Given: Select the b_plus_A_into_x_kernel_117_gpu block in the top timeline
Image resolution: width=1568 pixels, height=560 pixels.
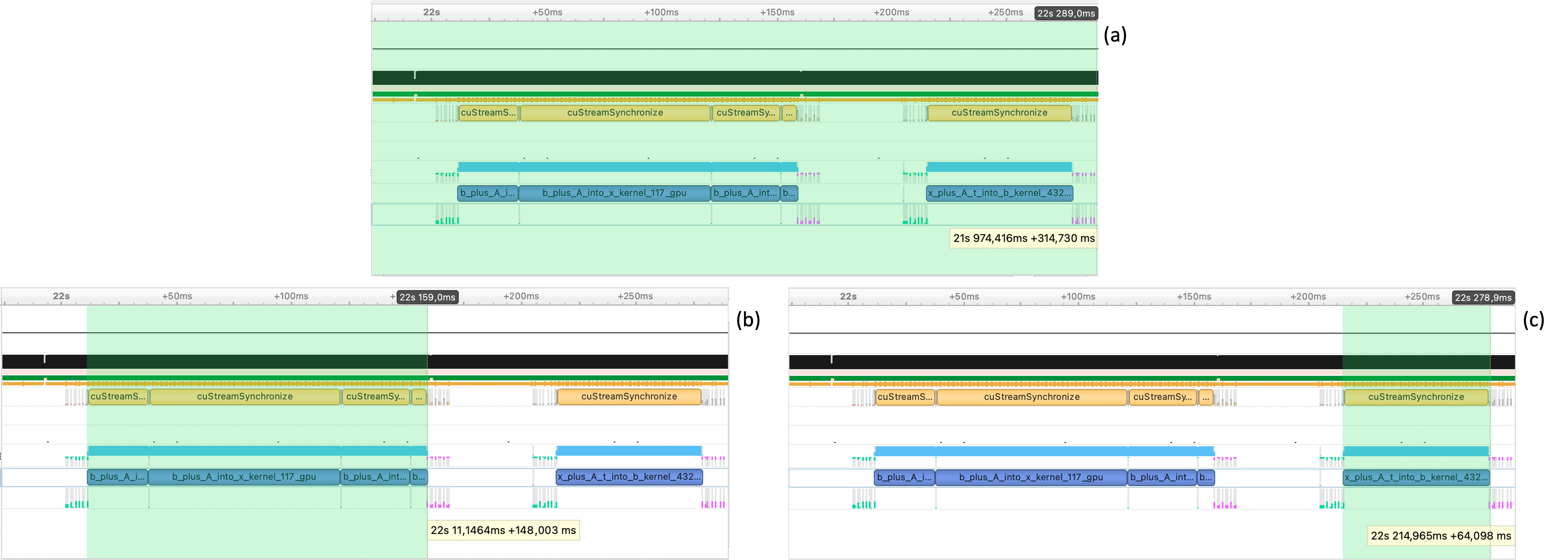Looking at the screenshot, I should click(614, 193).
